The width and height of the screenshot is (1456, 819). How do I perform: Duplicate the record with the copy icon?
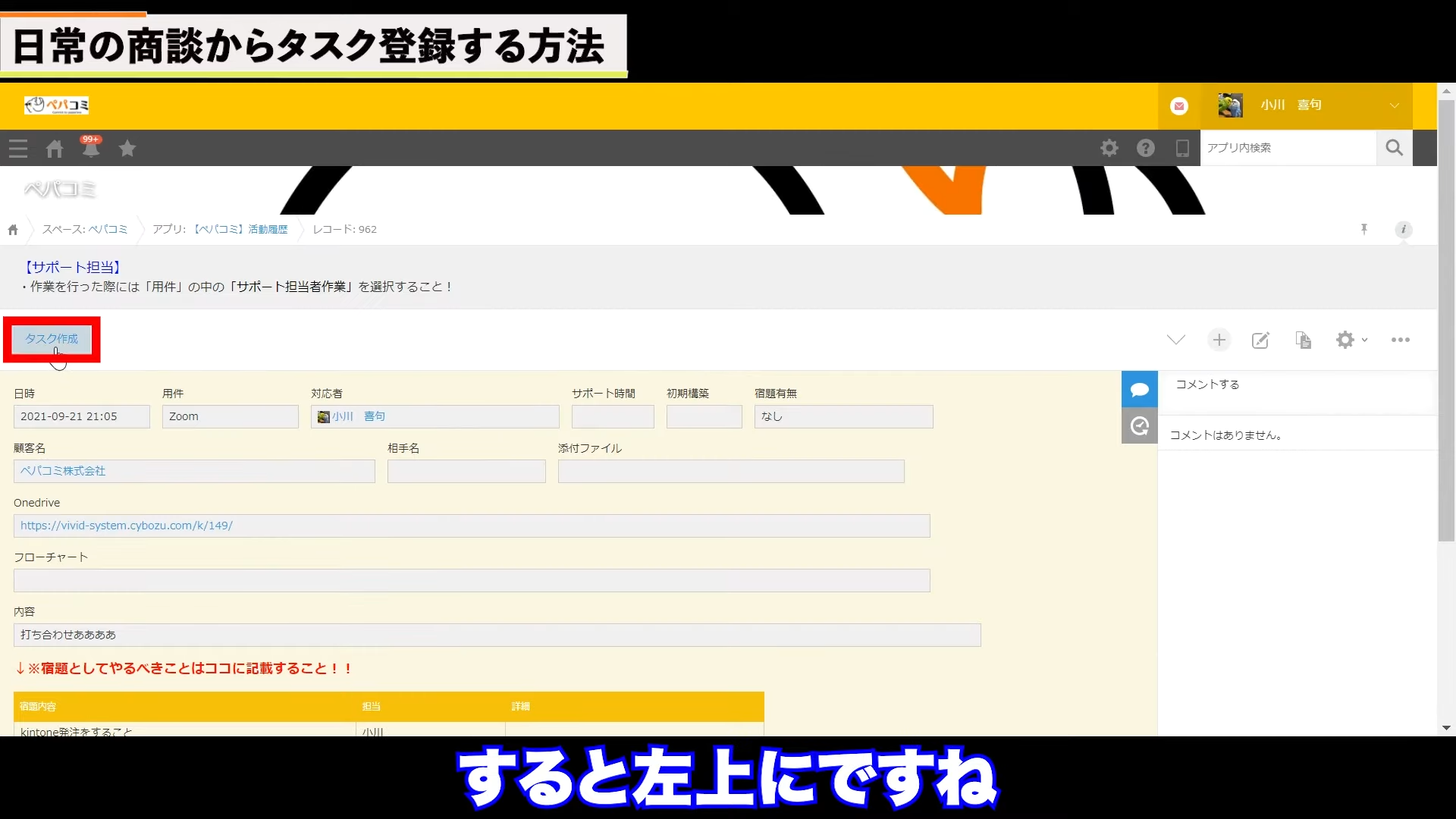1303,340
